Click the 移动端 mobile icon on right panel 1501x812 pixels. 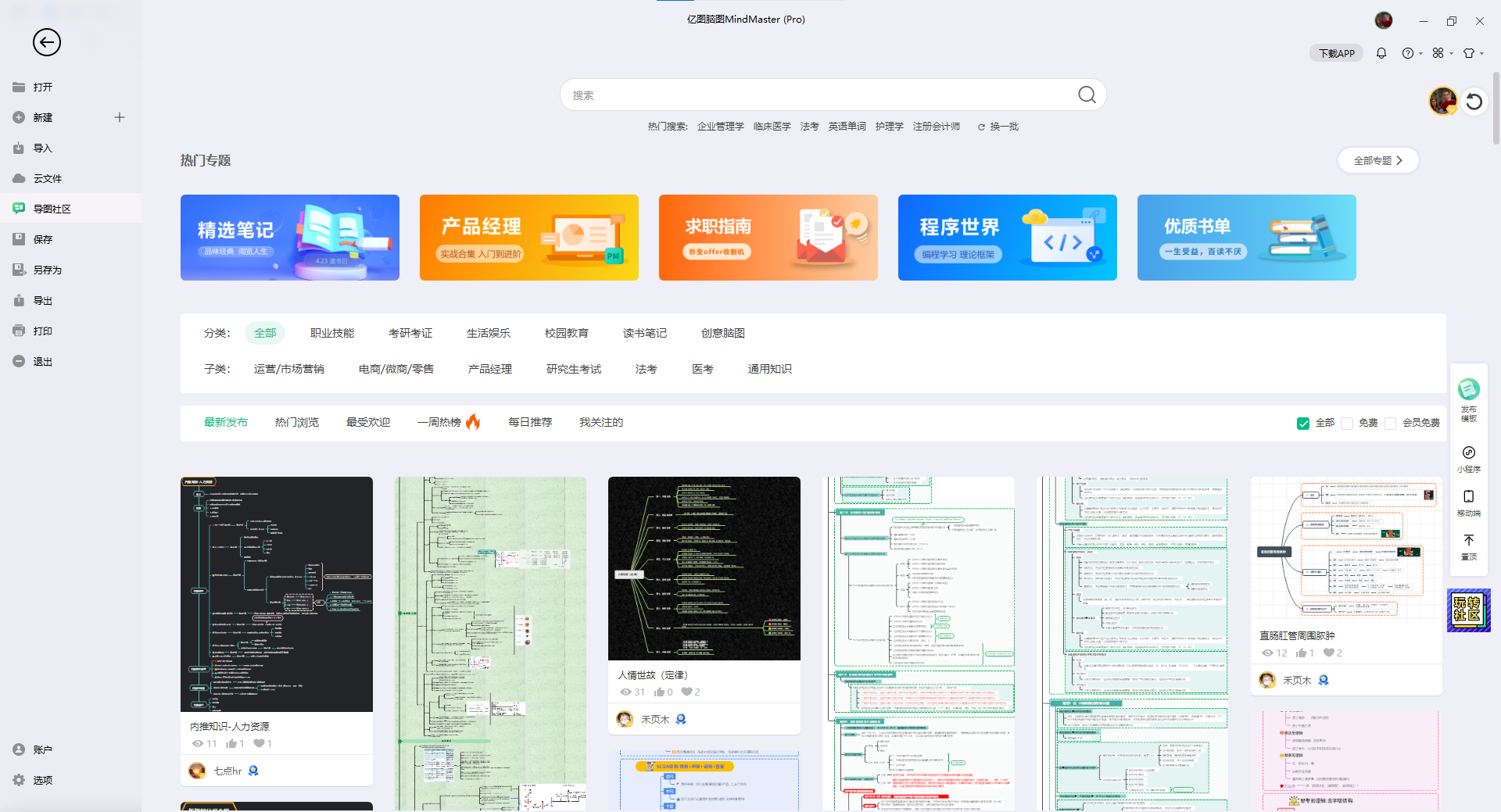coord(1468,496)
